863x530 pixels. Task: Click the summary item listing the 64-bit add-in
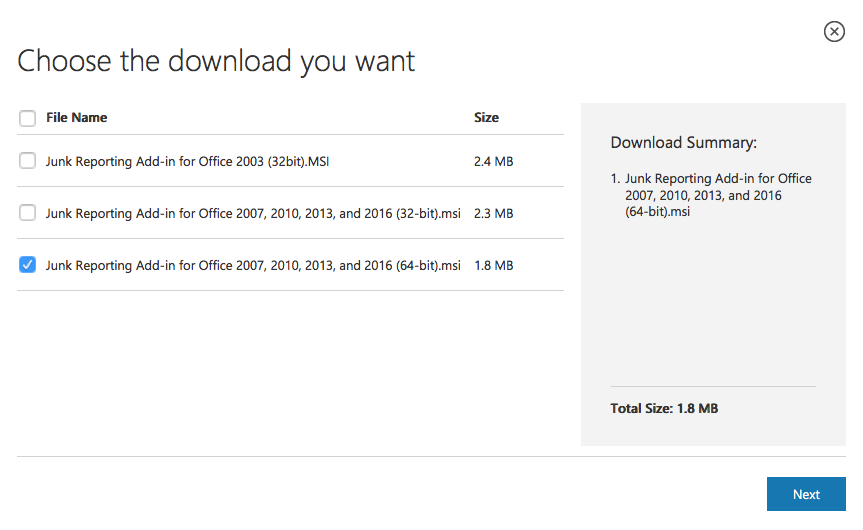click(x=718, y=195)
